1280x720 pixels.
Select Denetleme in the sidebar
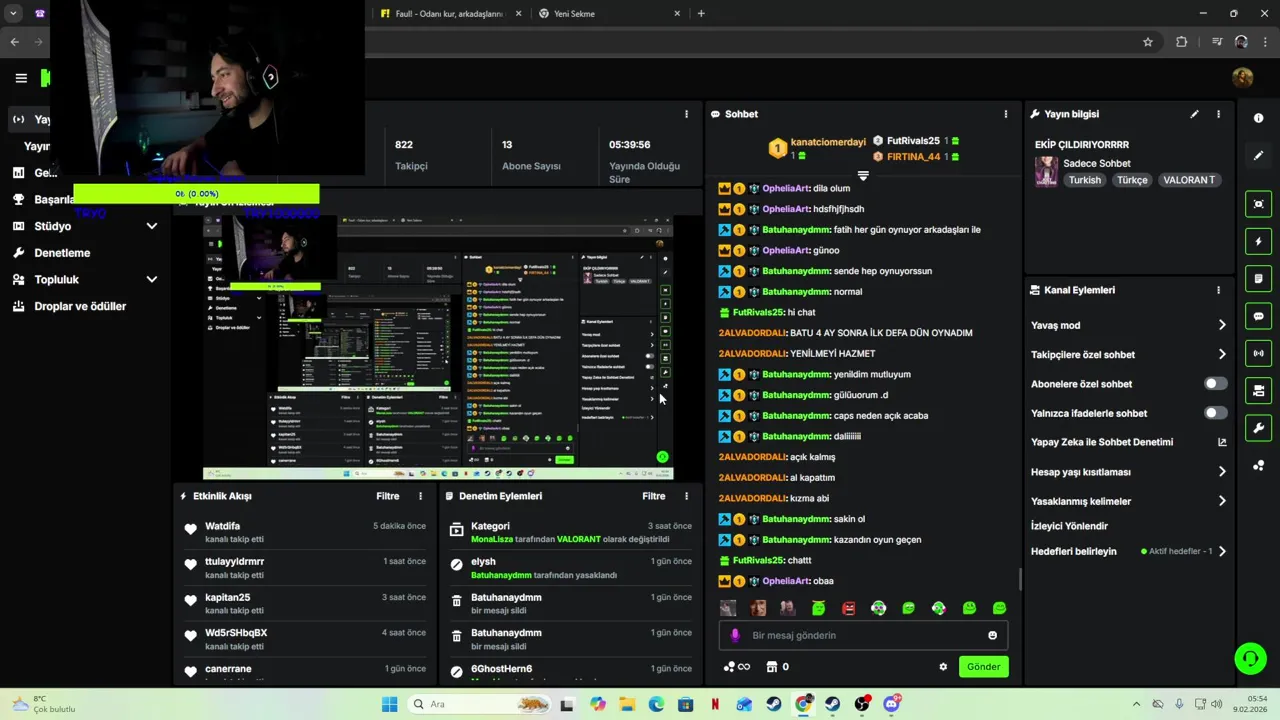click(x=62, y=253)
